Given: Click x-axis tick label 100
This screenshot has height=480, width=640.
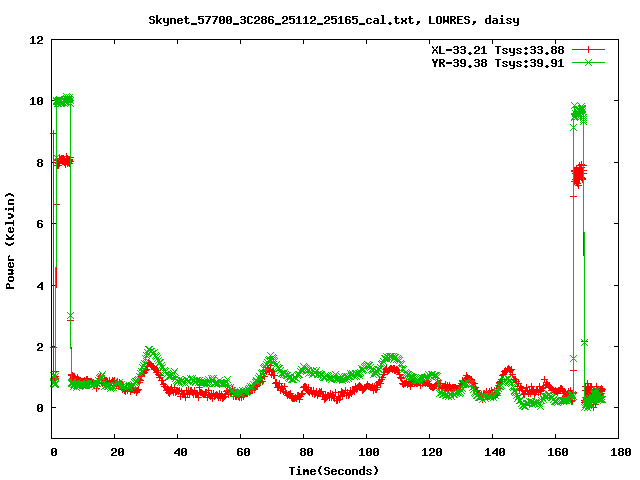Looking at the screenshot, I should pyautogui.click(x=369, y=452).
